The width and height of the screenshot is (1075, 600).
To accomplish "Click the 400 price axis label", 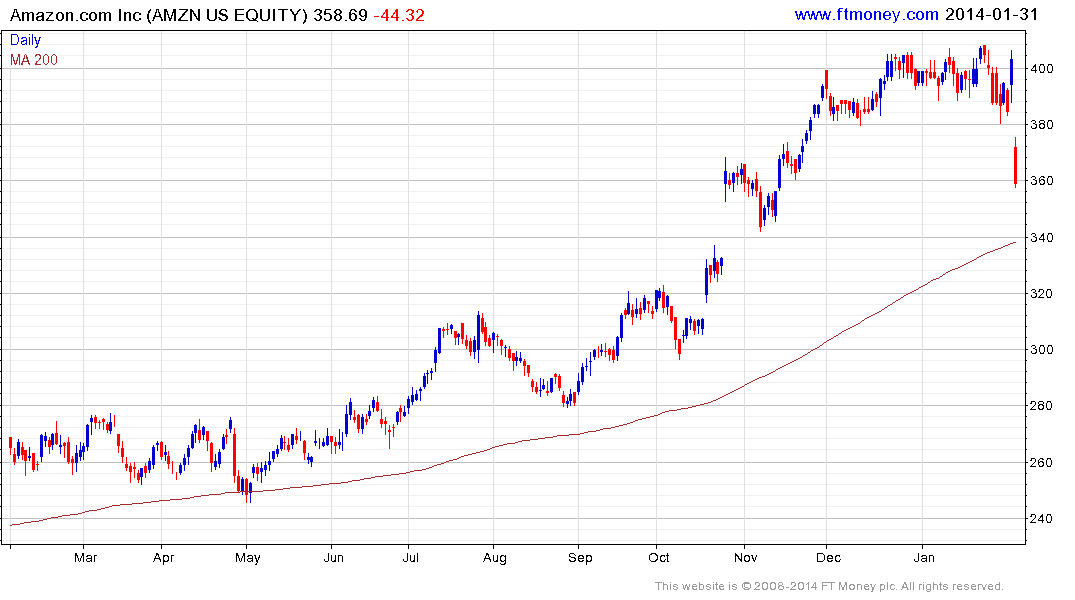I will [x=1042, y=69].
